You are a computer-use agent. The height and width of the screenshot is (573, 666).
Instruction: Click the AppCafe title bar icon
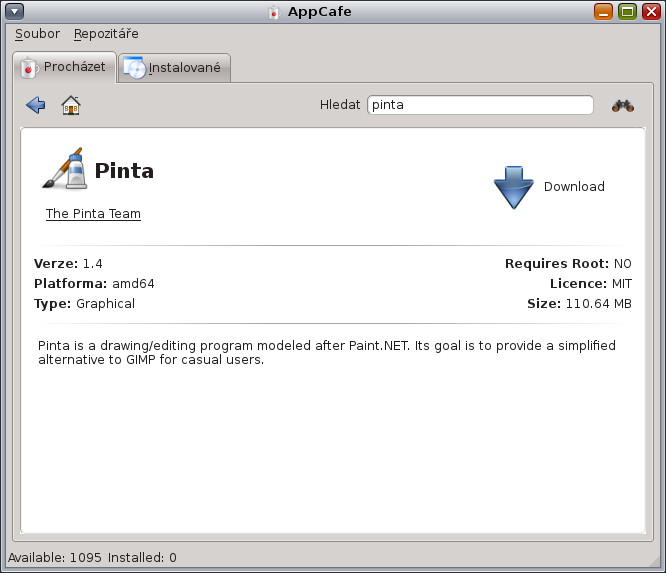274,12
